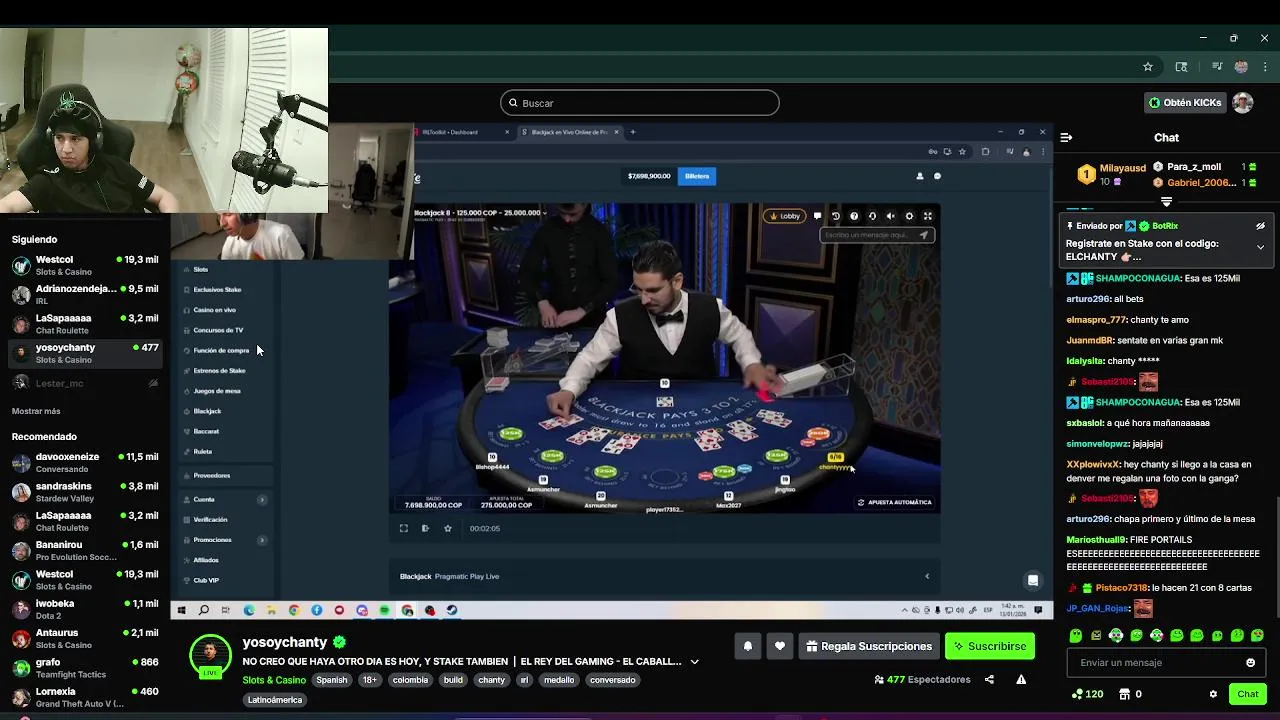Viewport: 1280px width, 720px height.
Task: Hide the pinned BotRix message
Action: [1260, 226]
